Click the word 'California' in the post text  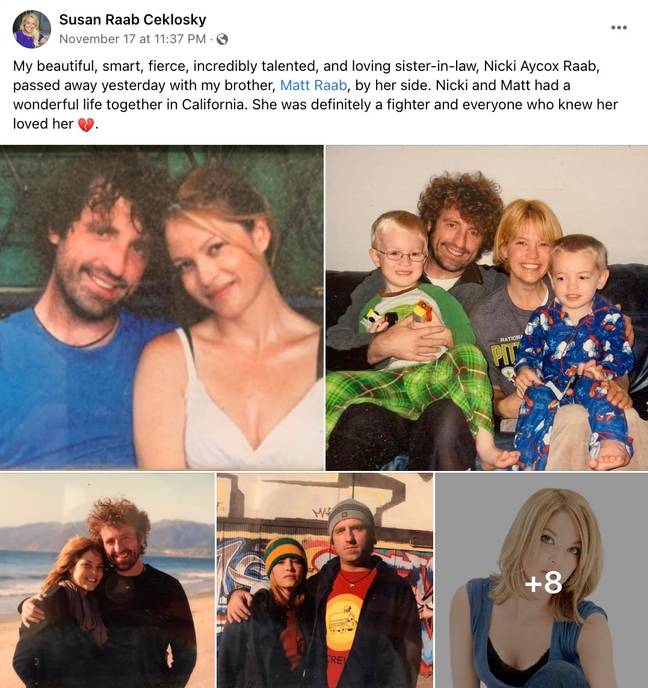(x=213, y=104)
